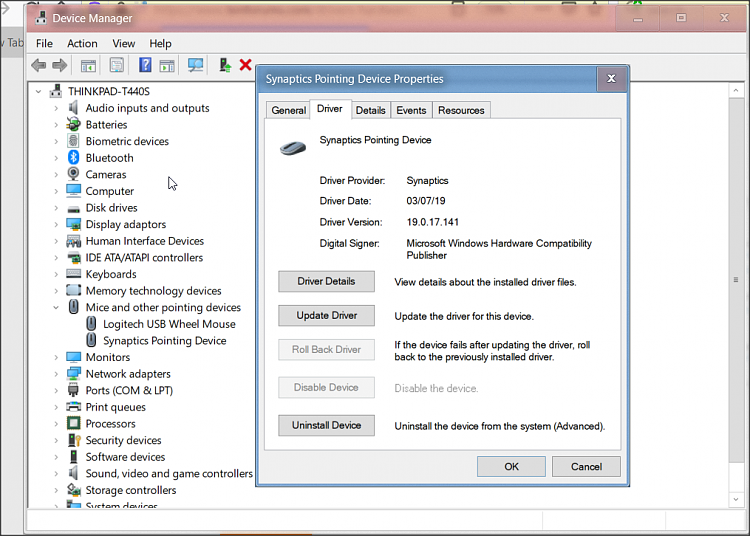
Task: Switch to the Details tab
Action: [x=371, y=110]
